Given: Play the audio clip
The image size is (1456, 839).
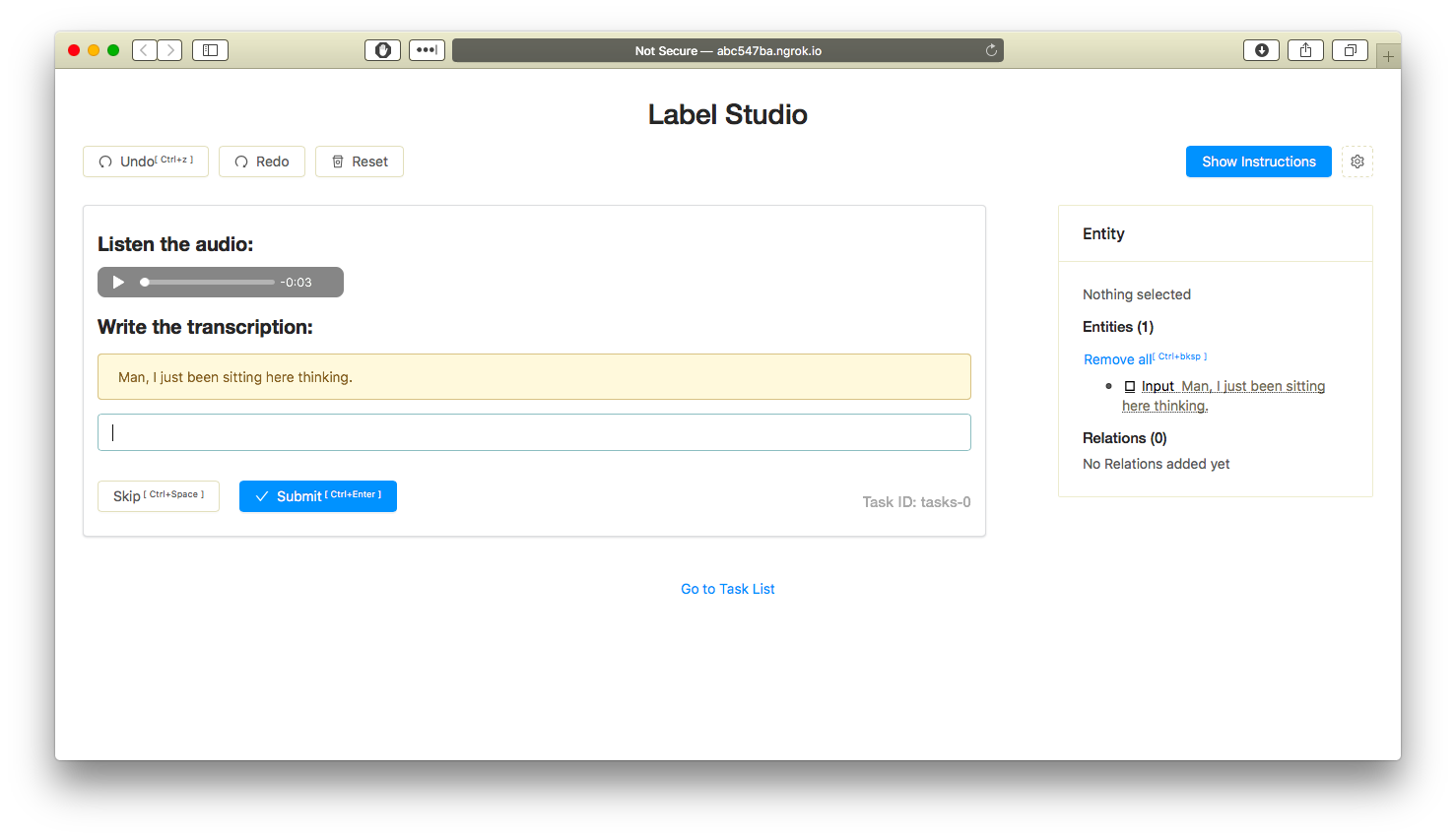Looking at the screenshot, I should click(x=117, y=282).
